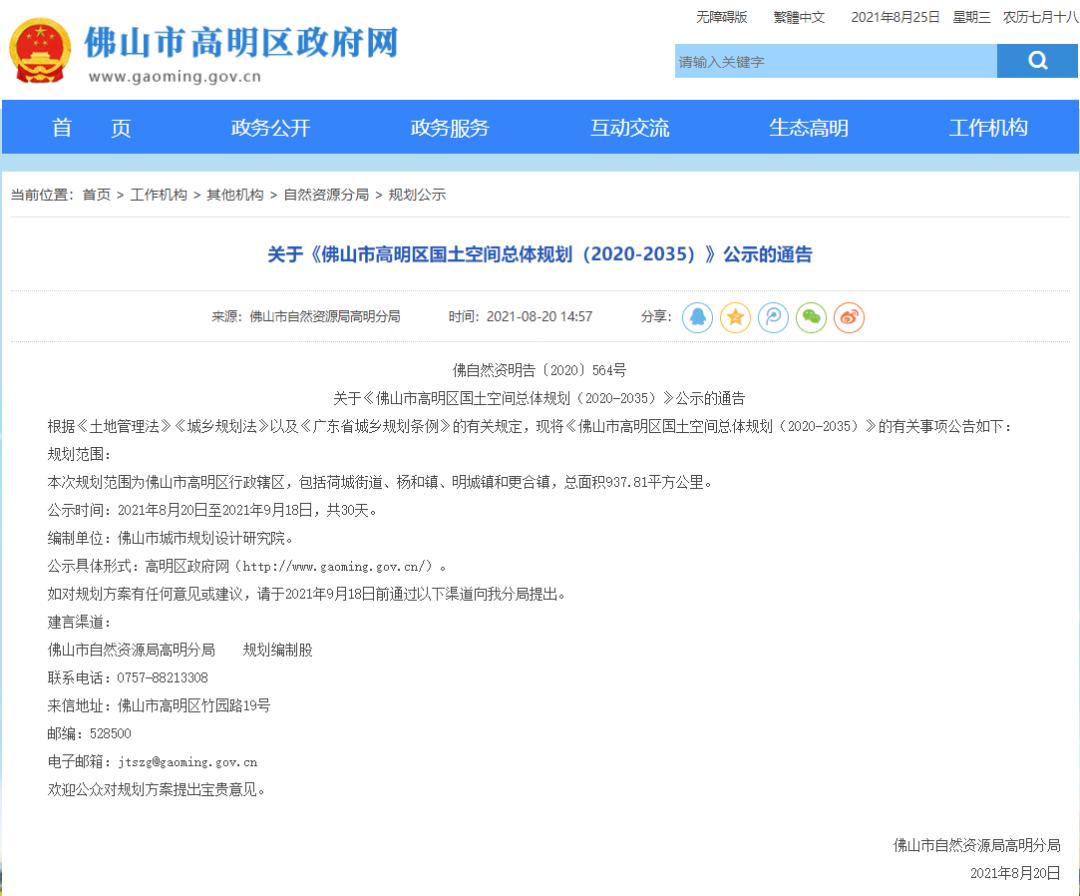Share via the star Qzone icon
Image resolution: width=1080 pixels, height=896 pixels.
[x=735, y=317]
